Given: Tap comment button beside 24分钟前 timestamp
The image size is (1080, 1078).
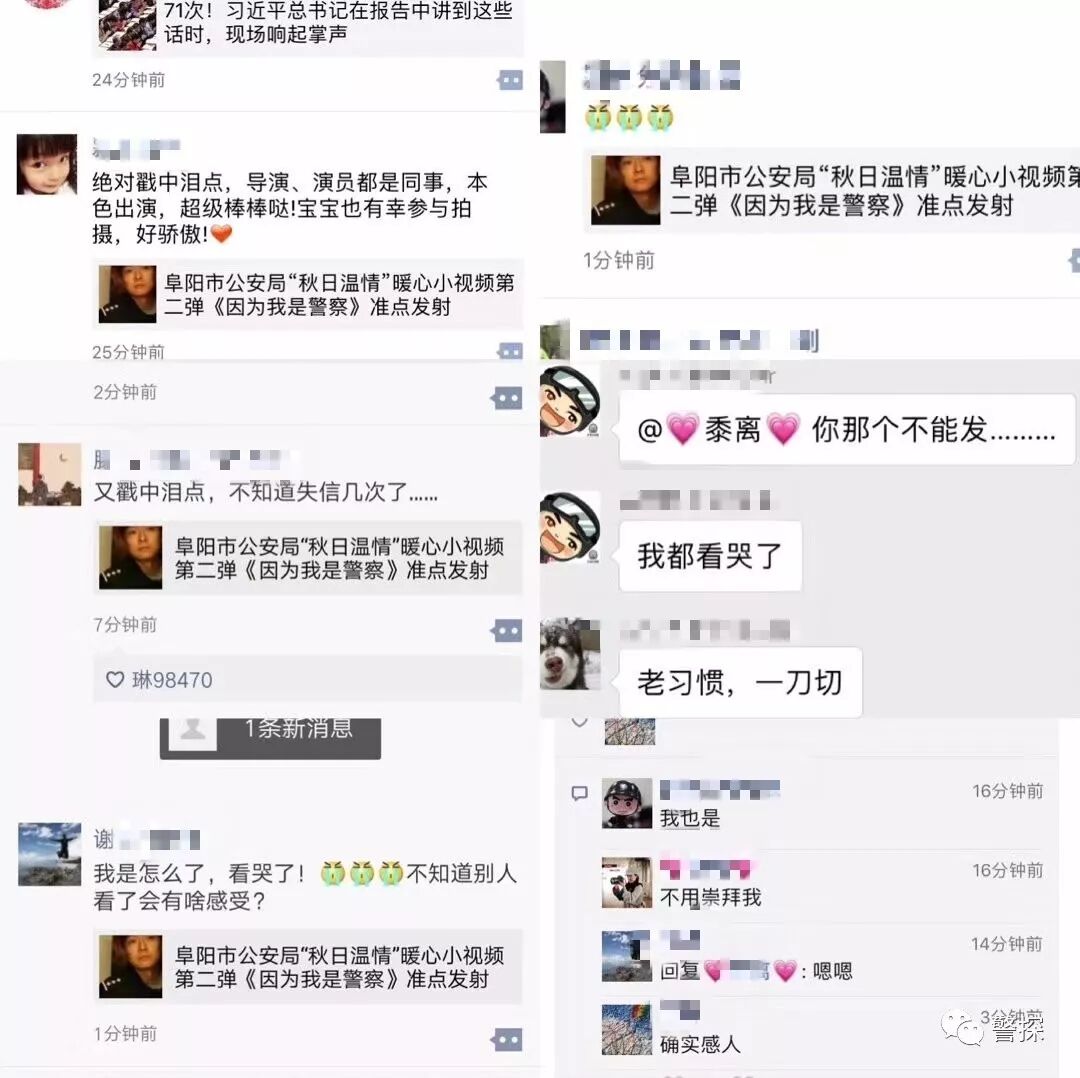Looking at the screenshot, I should pyautogui.click(x=510, y=80).
